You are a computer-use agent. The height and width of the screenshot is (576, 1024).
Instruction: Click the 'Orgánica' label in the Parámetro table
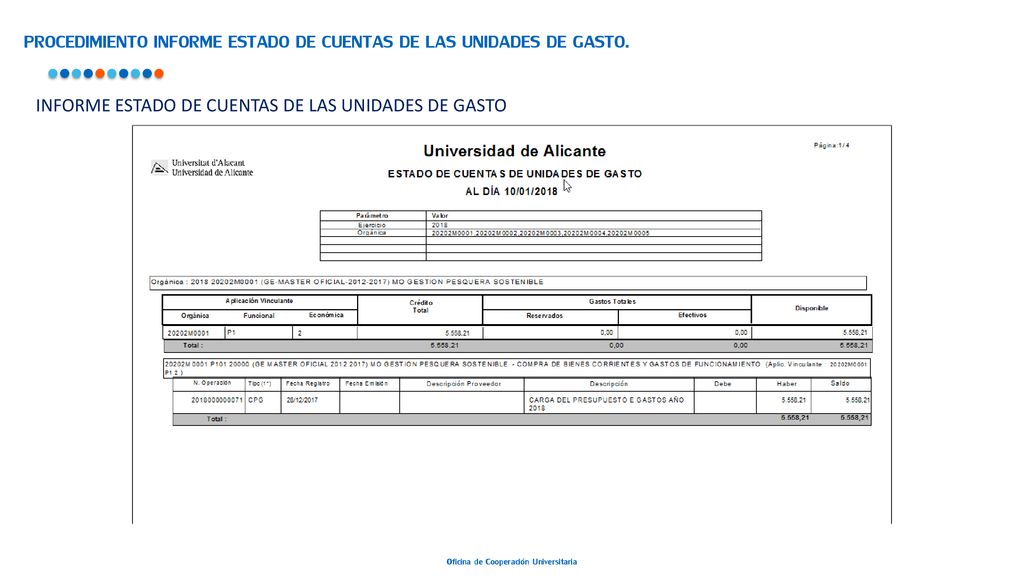click(372, 232)
